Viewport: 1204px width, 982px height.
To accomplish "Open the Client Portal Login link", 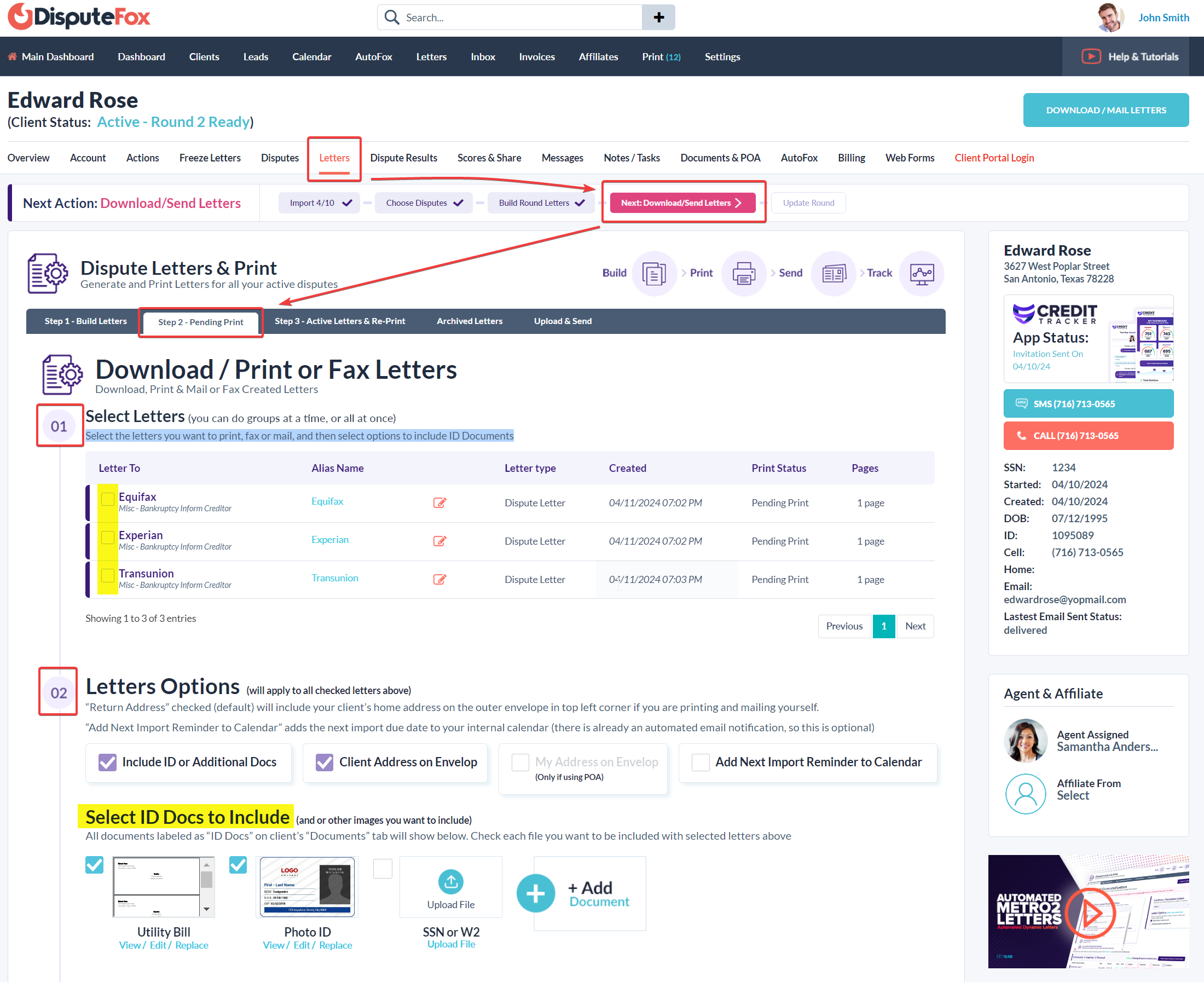I will (x=994, y=158).
